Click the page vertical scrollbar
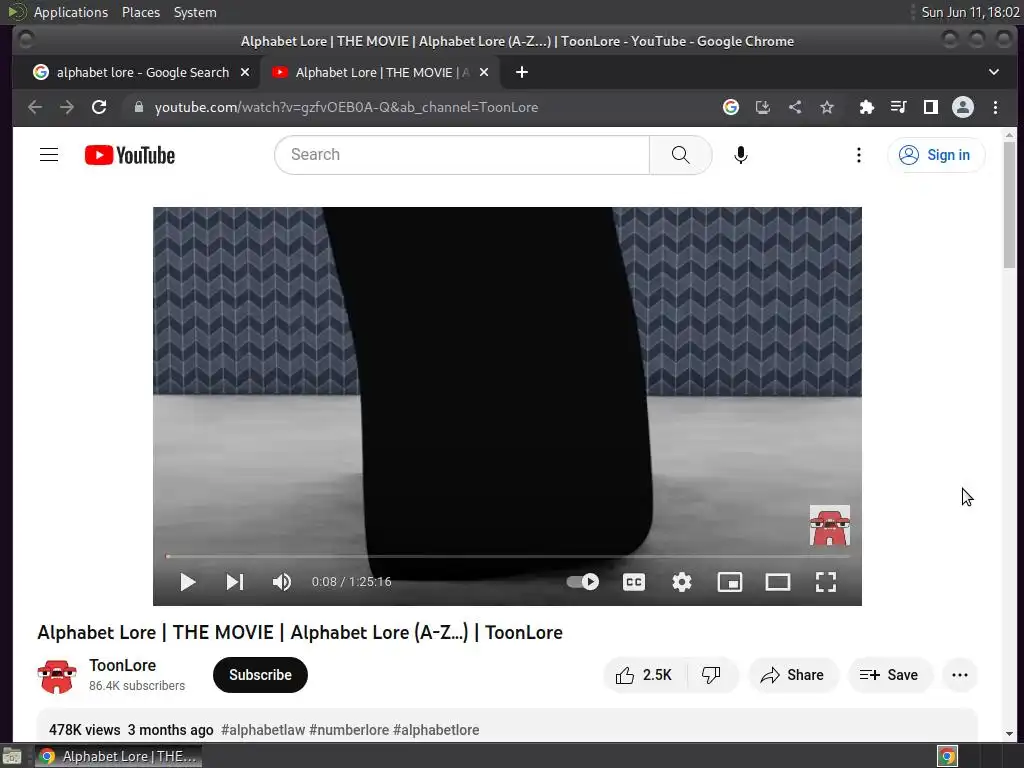This screenshot has height=768, width=1024. pyautogui.click(x=1010, y=204)
